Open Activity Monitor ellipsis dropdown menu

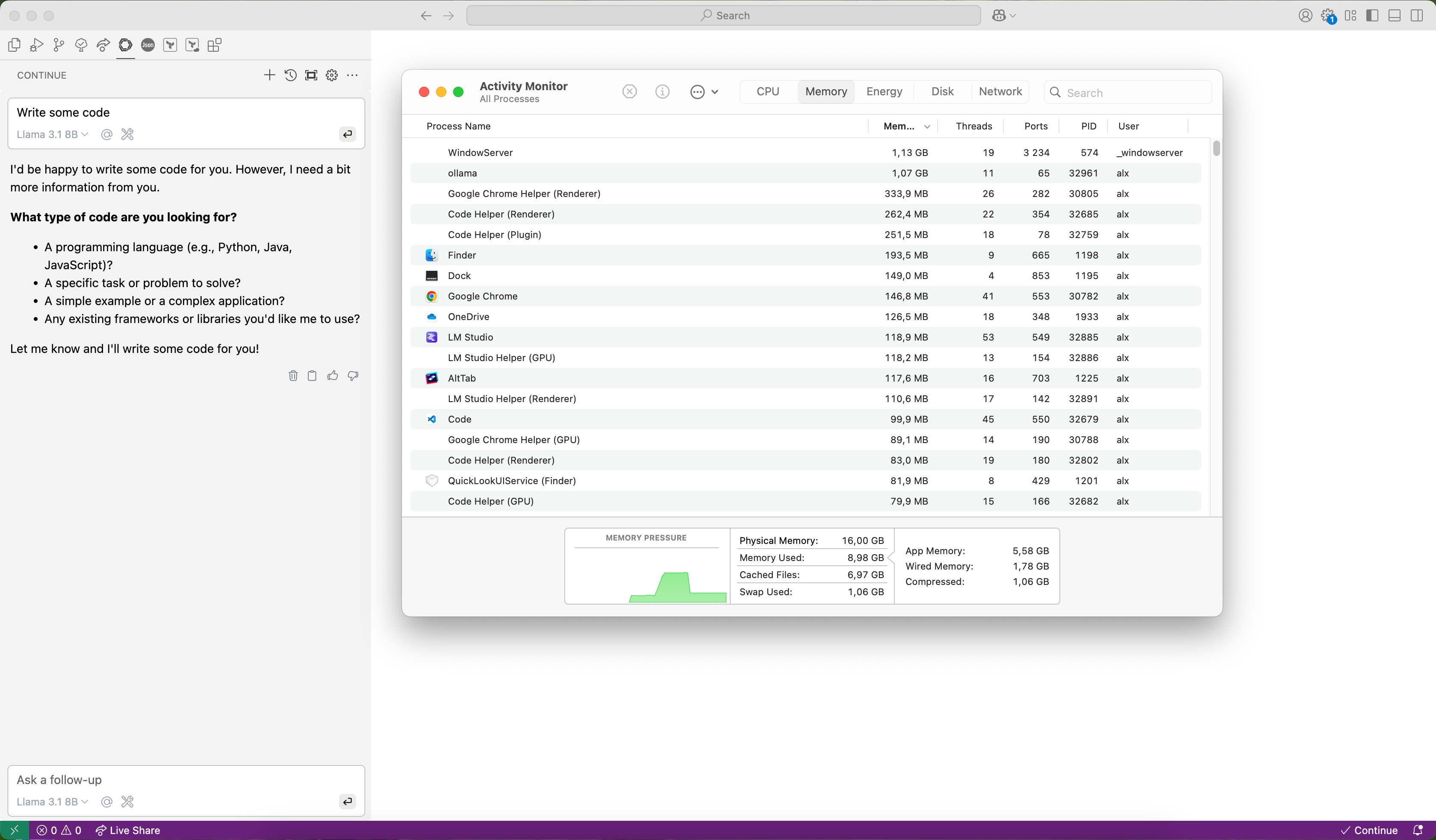(704, 92)
